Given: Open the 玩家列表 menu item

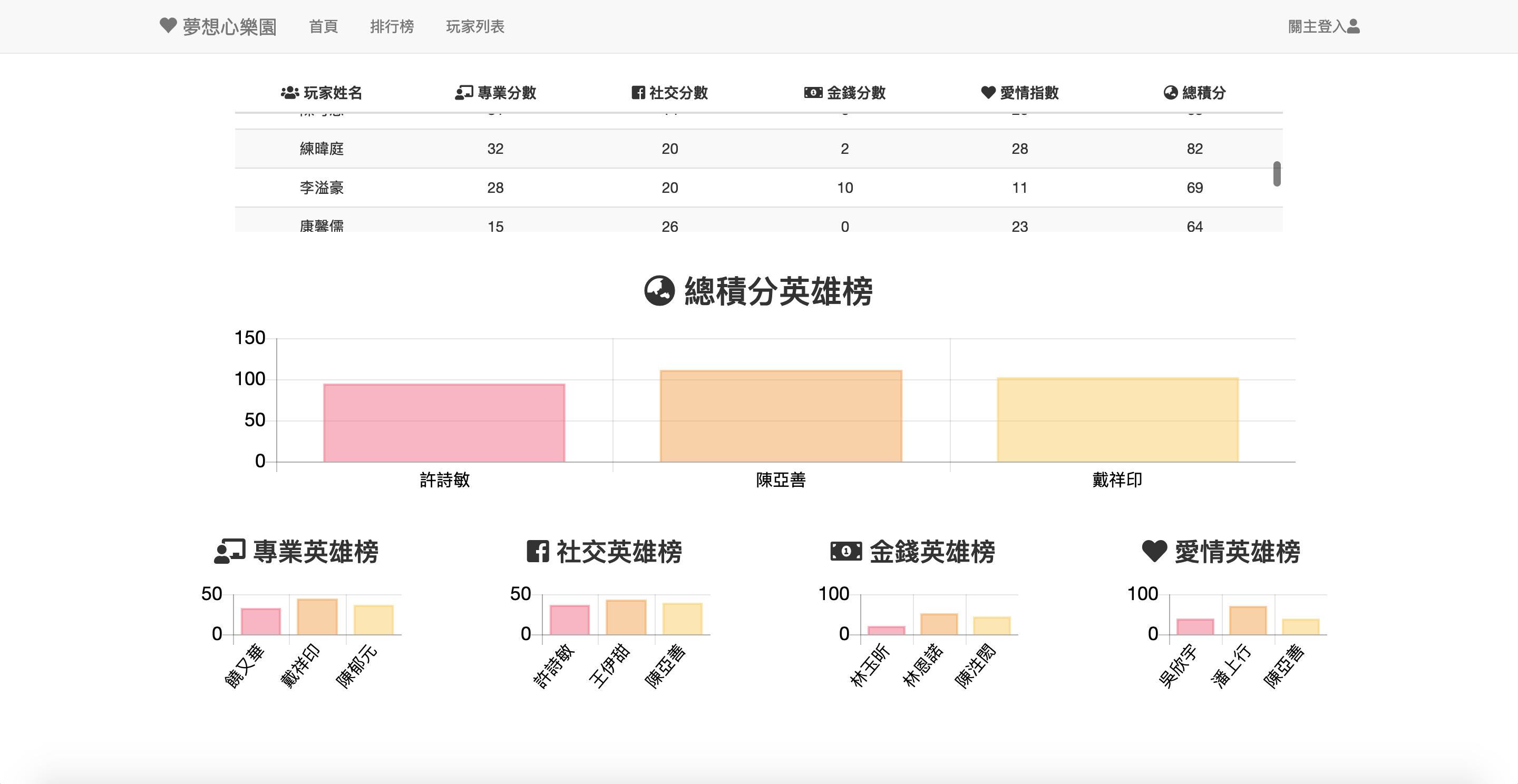Looking at the screenshot, I should (x=475, y=26).
